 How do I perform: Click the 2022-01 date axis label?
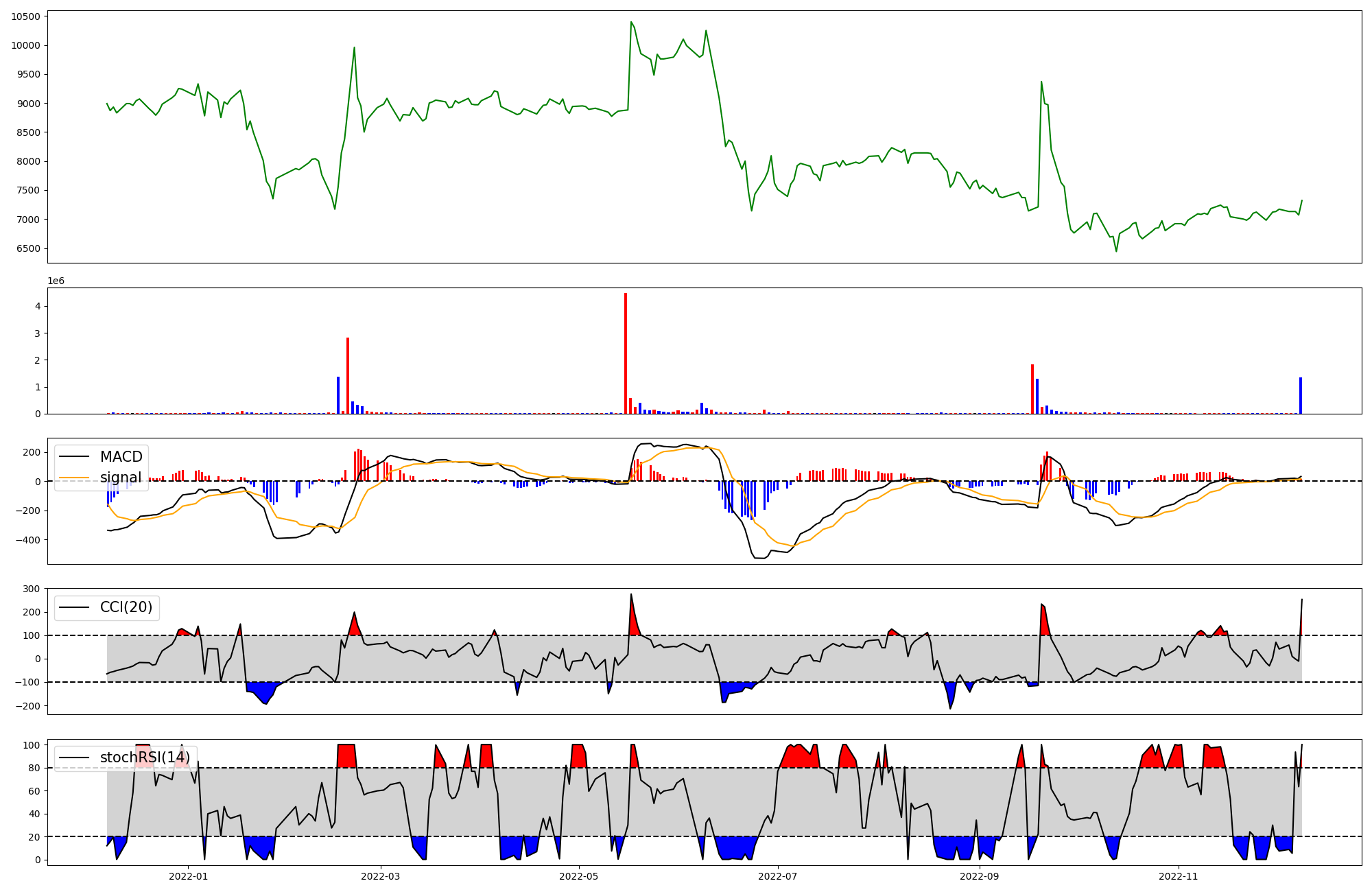[188, 876]
